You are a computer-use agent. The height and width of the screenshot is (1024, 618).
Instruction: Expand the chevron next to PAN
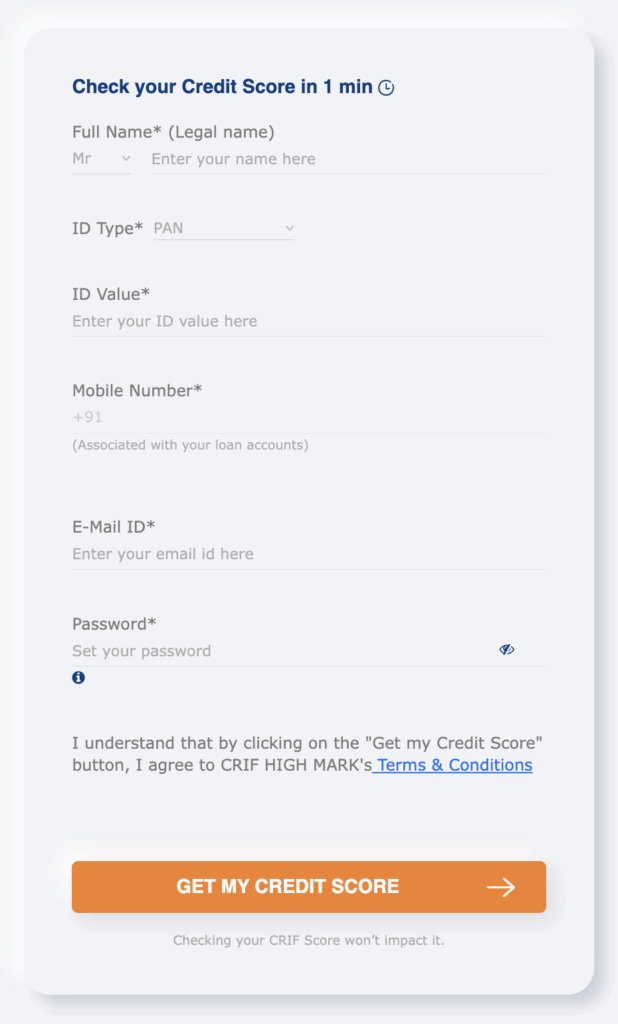290,228
